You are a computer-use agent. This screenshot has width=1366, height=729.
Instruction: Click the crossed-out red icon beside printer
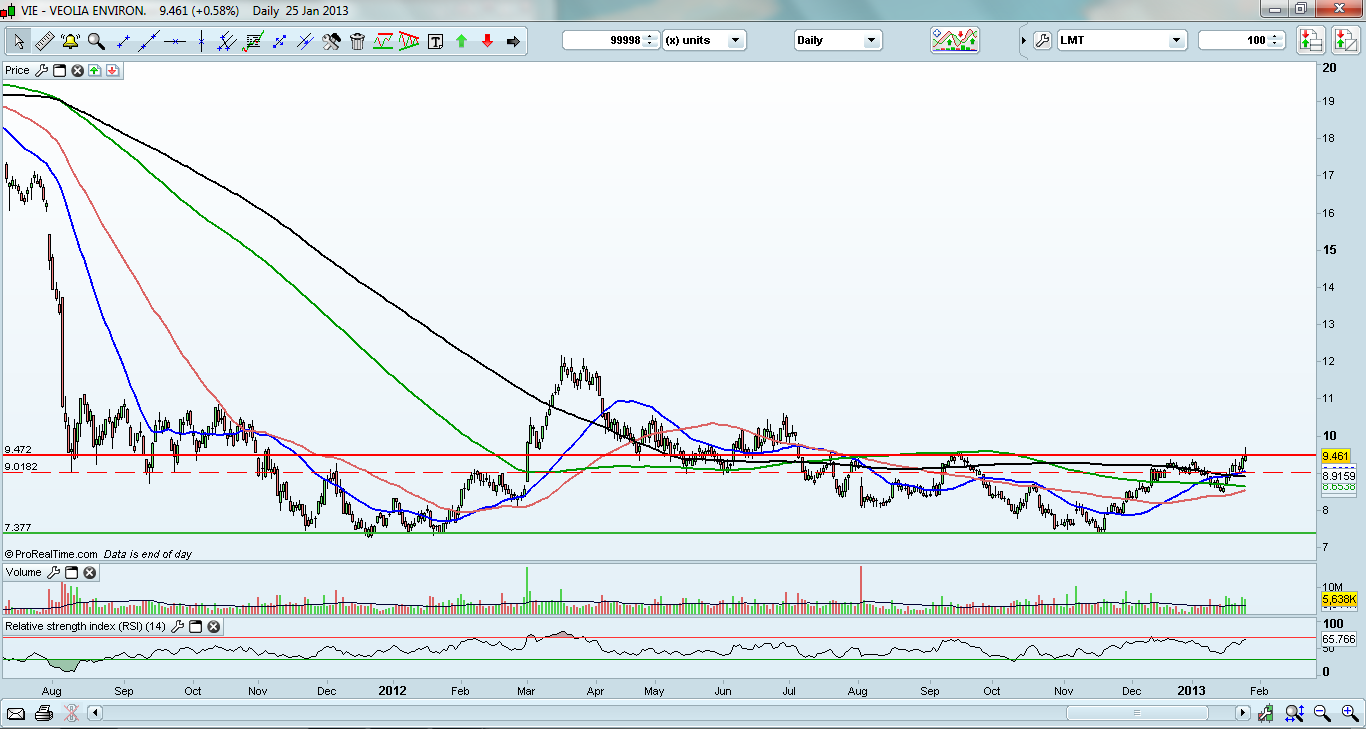[71, 713]
